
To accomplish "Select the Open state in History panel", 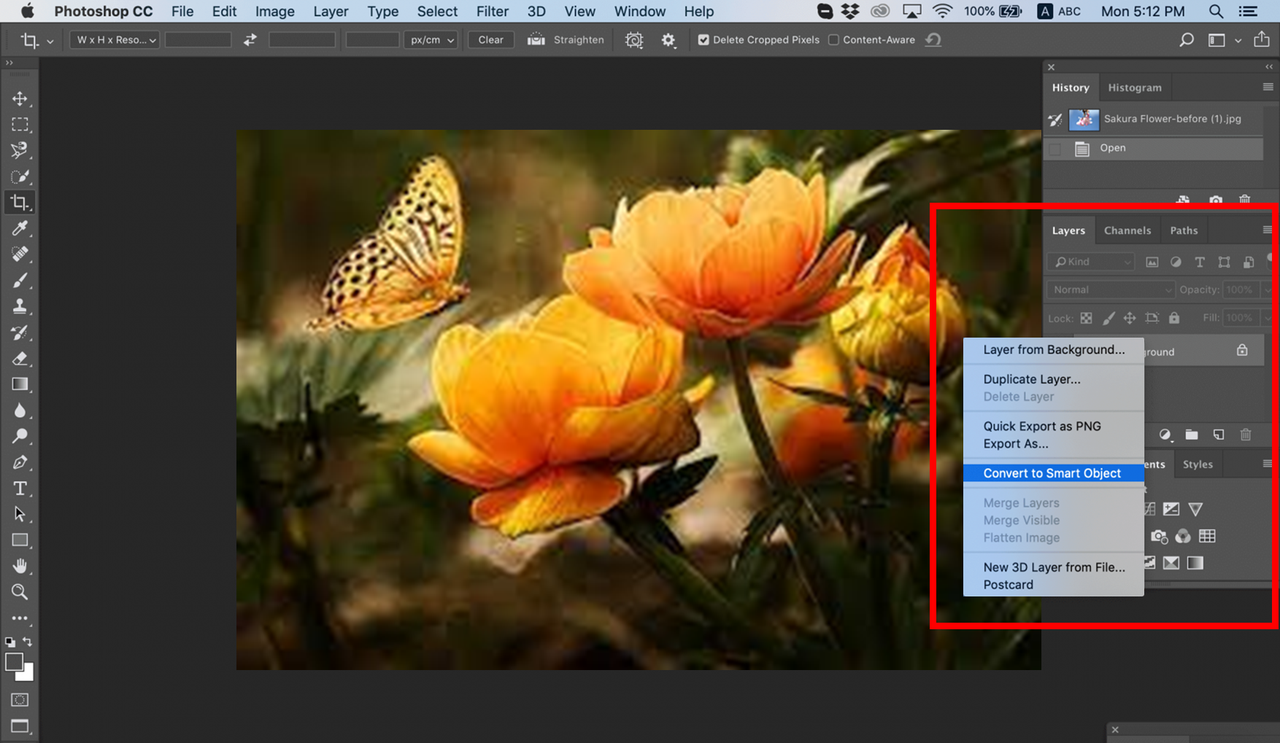I will coord(1113,148).
